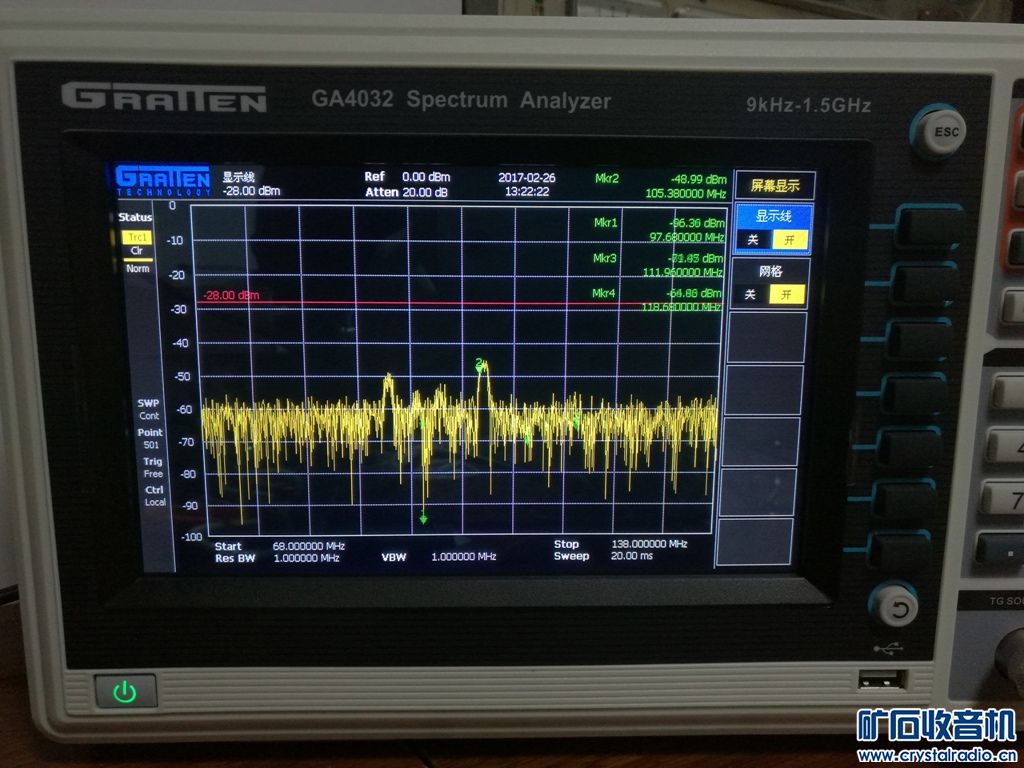Click the Point 501 status entry
Viewport: 1024px width, 768px height.
[x=150, y=439]
